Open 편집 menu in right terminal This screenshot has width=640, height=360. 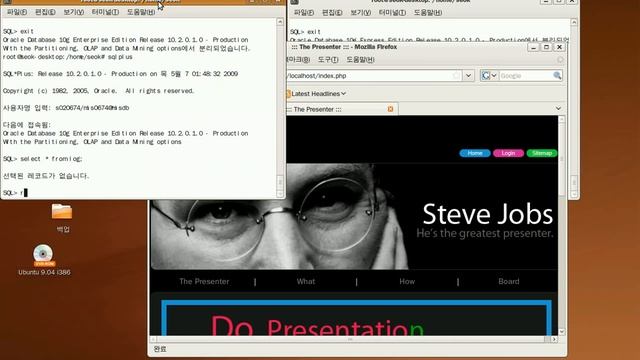332,13
